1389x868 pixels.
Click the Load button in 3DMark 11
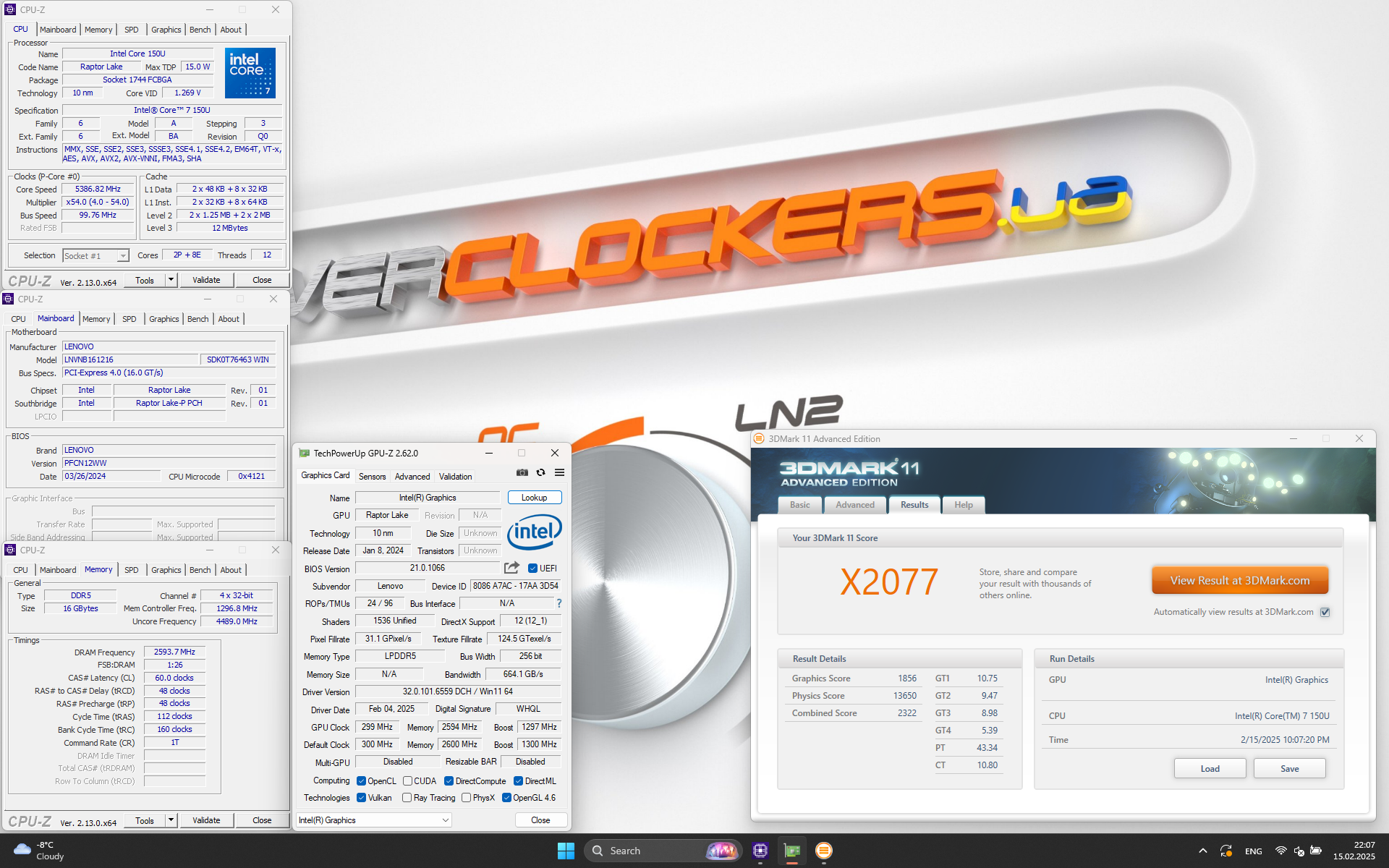click(1210, 768)
